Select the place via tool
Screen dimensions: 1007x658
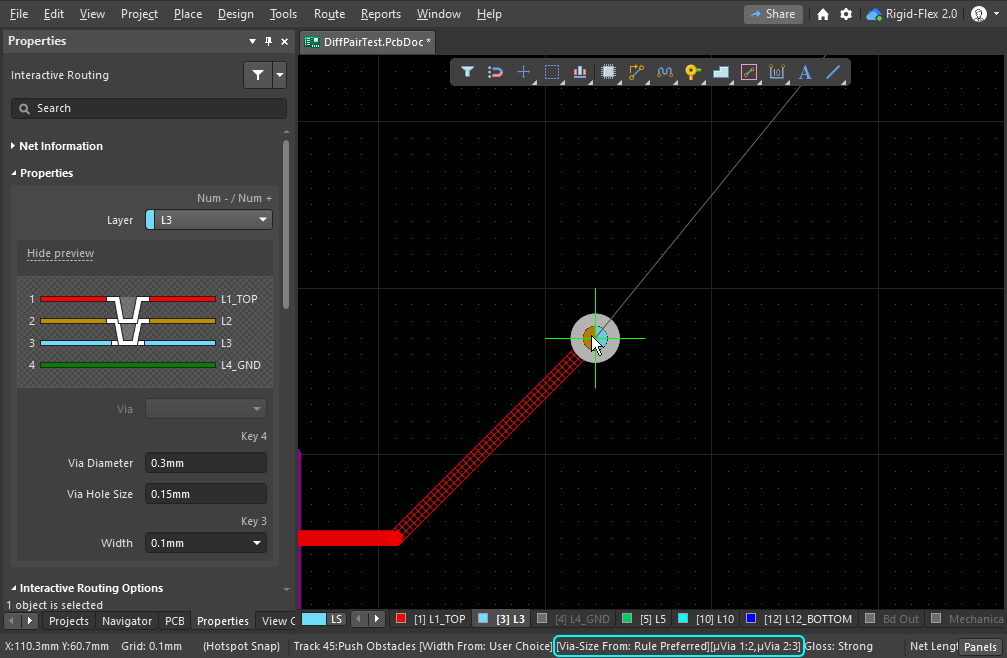click(x=692, y=72)
